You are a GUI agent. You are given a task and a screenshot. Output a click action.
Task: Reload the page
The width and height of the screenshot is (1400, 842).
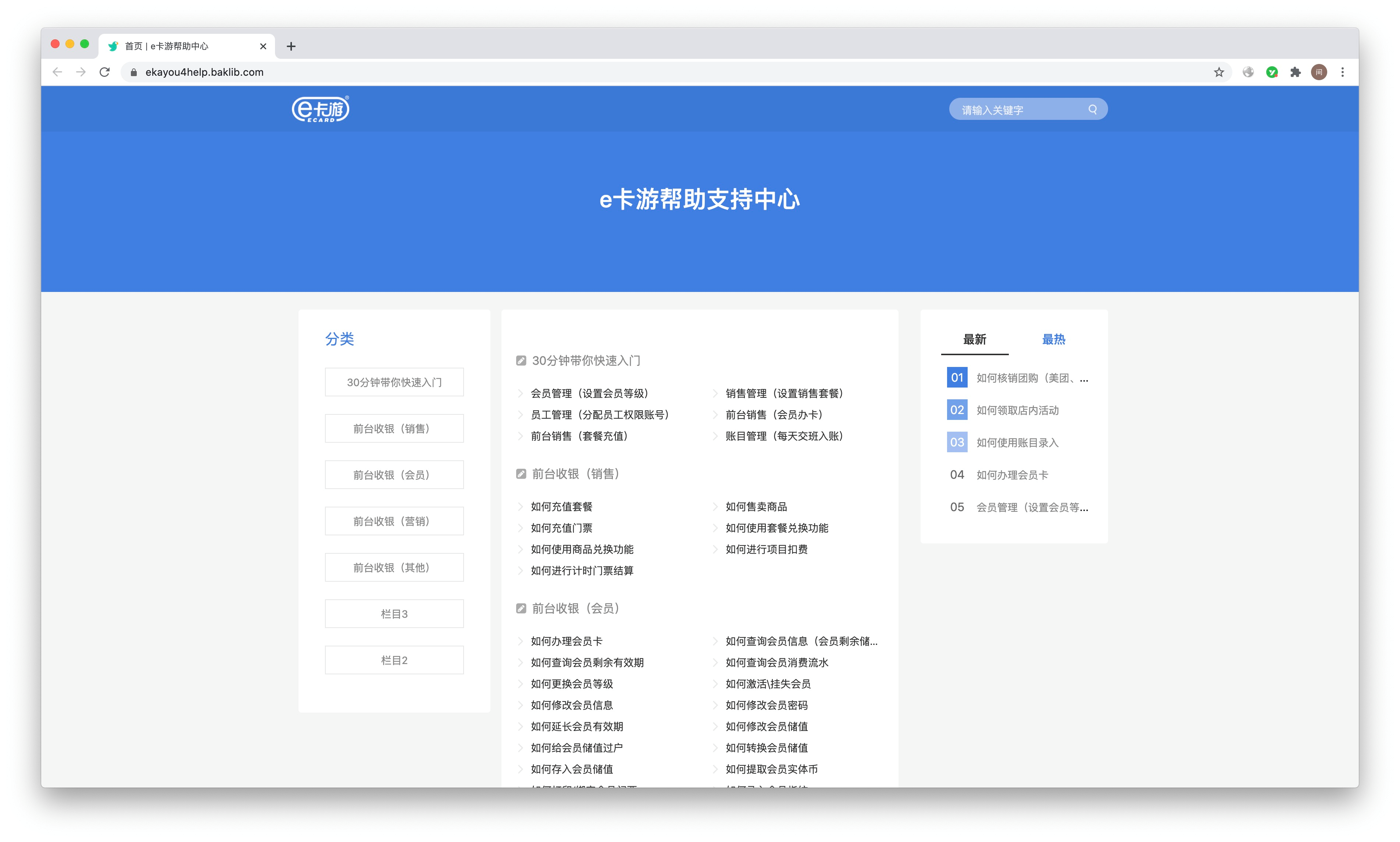[104, 72]
